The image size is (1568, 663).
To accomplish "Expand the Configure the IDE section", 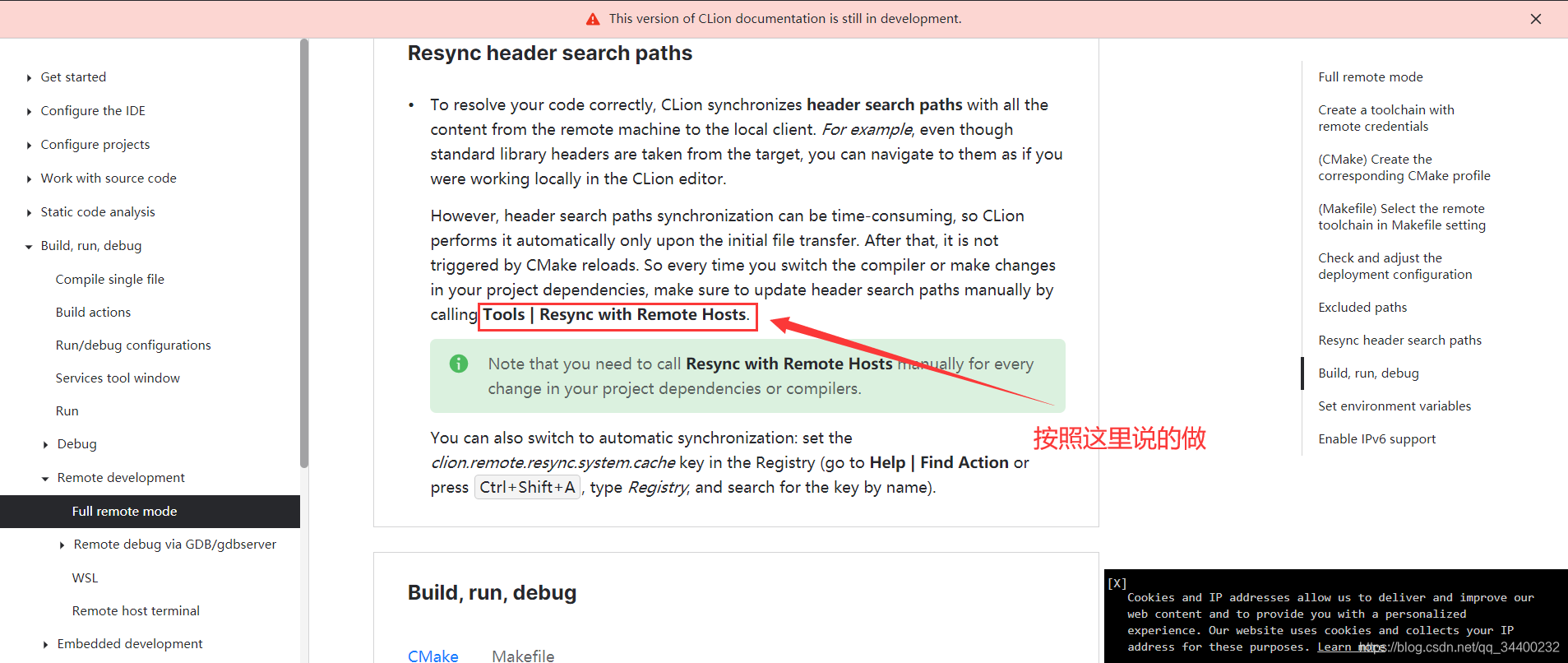I will click(29, 111).
